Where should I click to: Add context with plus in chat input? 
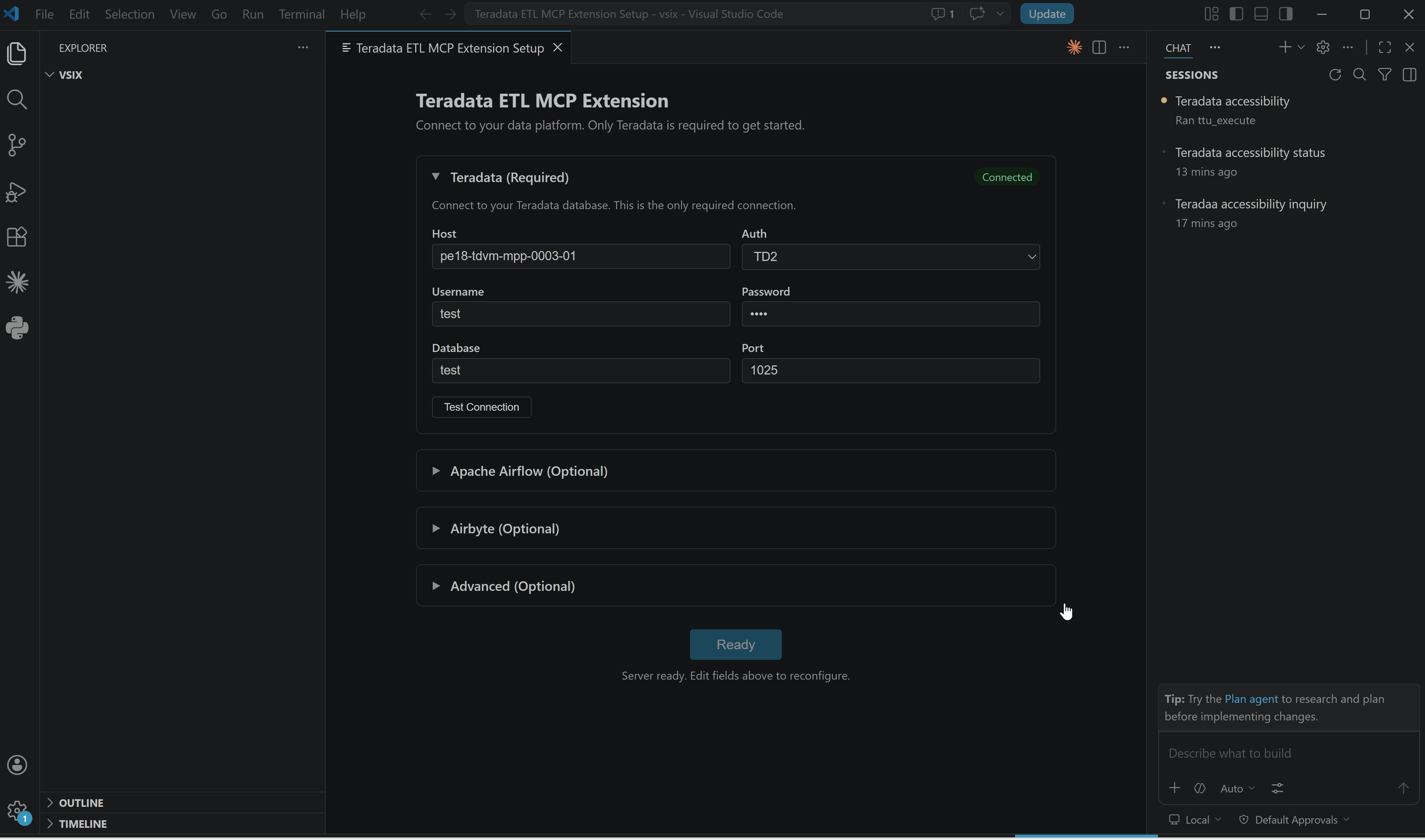coord(1174,789)
